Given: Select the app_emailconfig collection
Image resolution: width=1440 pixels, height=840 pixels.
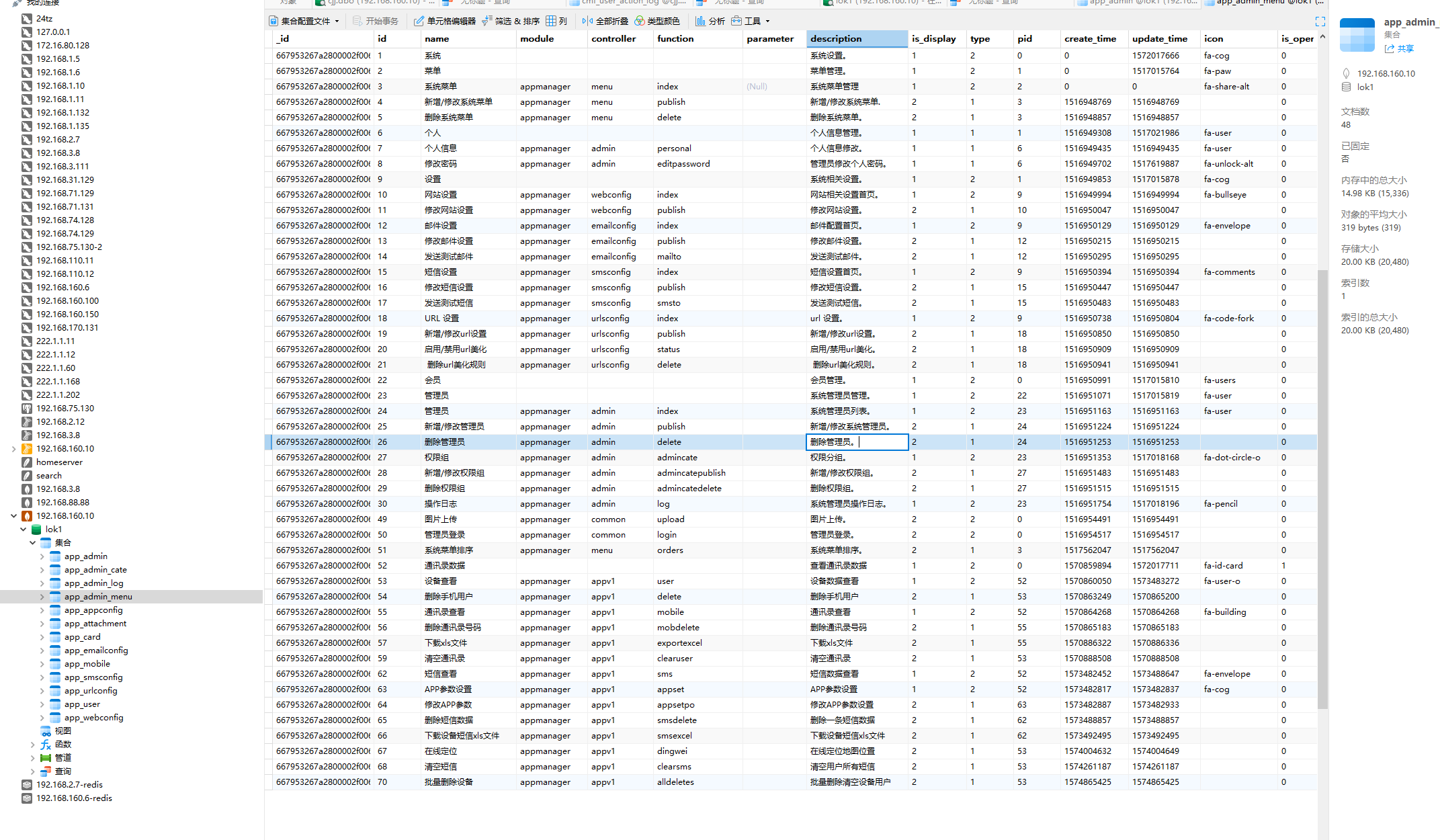Looking at the screenshot, I should (x=96, y=650).
